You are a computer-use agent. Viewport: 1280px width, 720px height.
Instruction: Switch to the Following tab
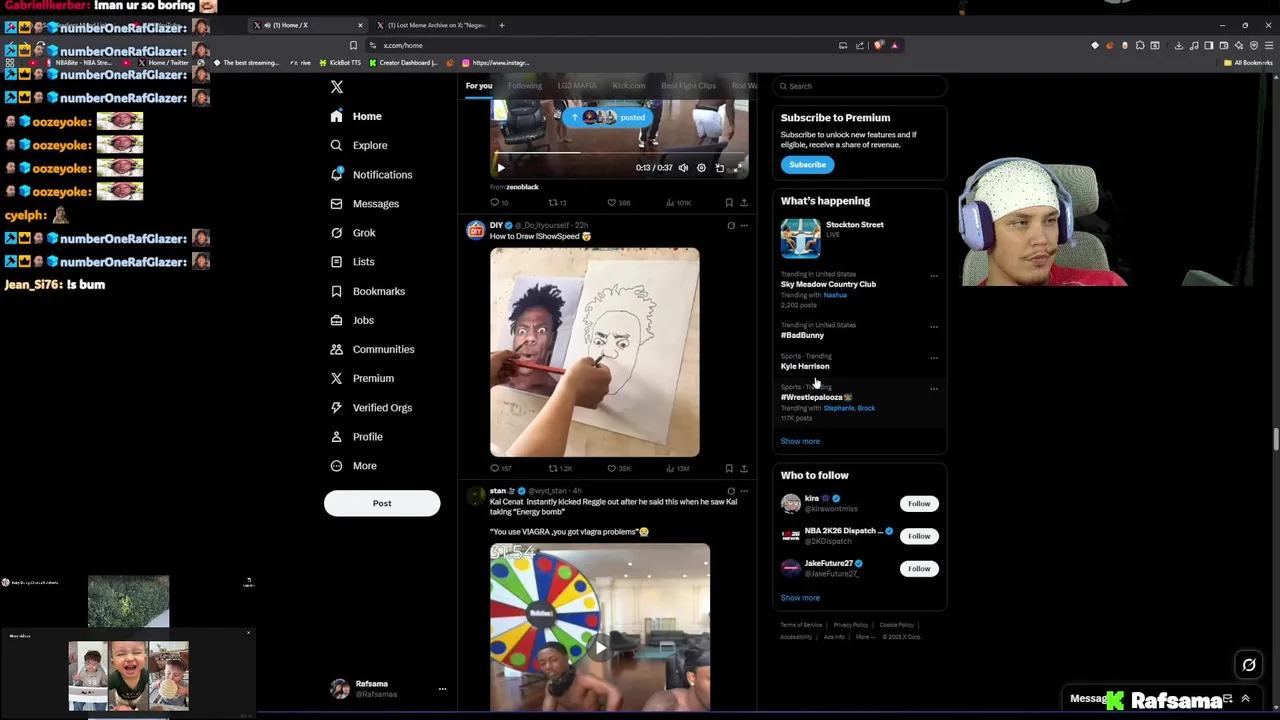tap(525, 86)
